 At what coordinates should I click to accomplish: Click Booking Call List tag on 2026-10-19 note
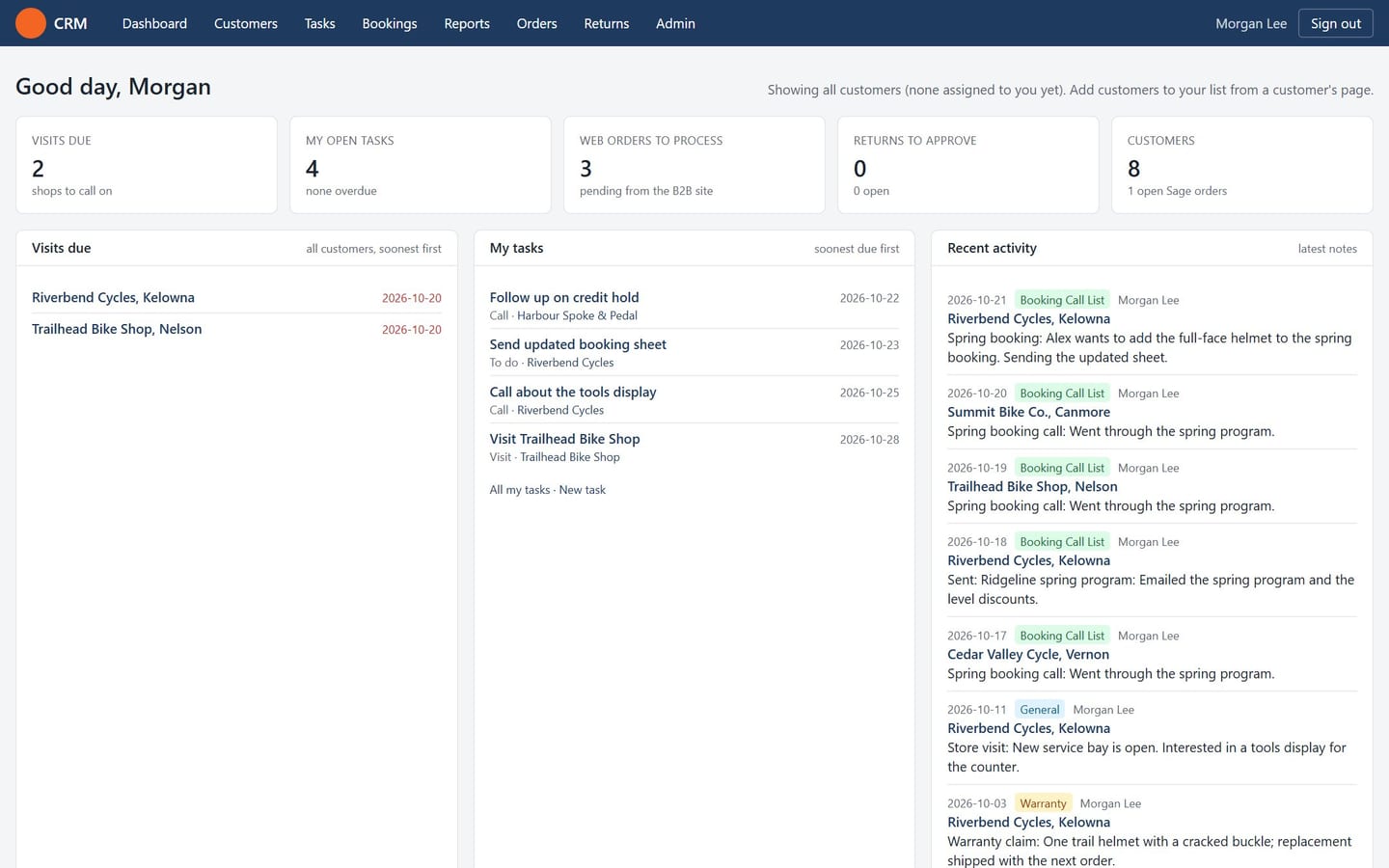[x=1062, y=468]
